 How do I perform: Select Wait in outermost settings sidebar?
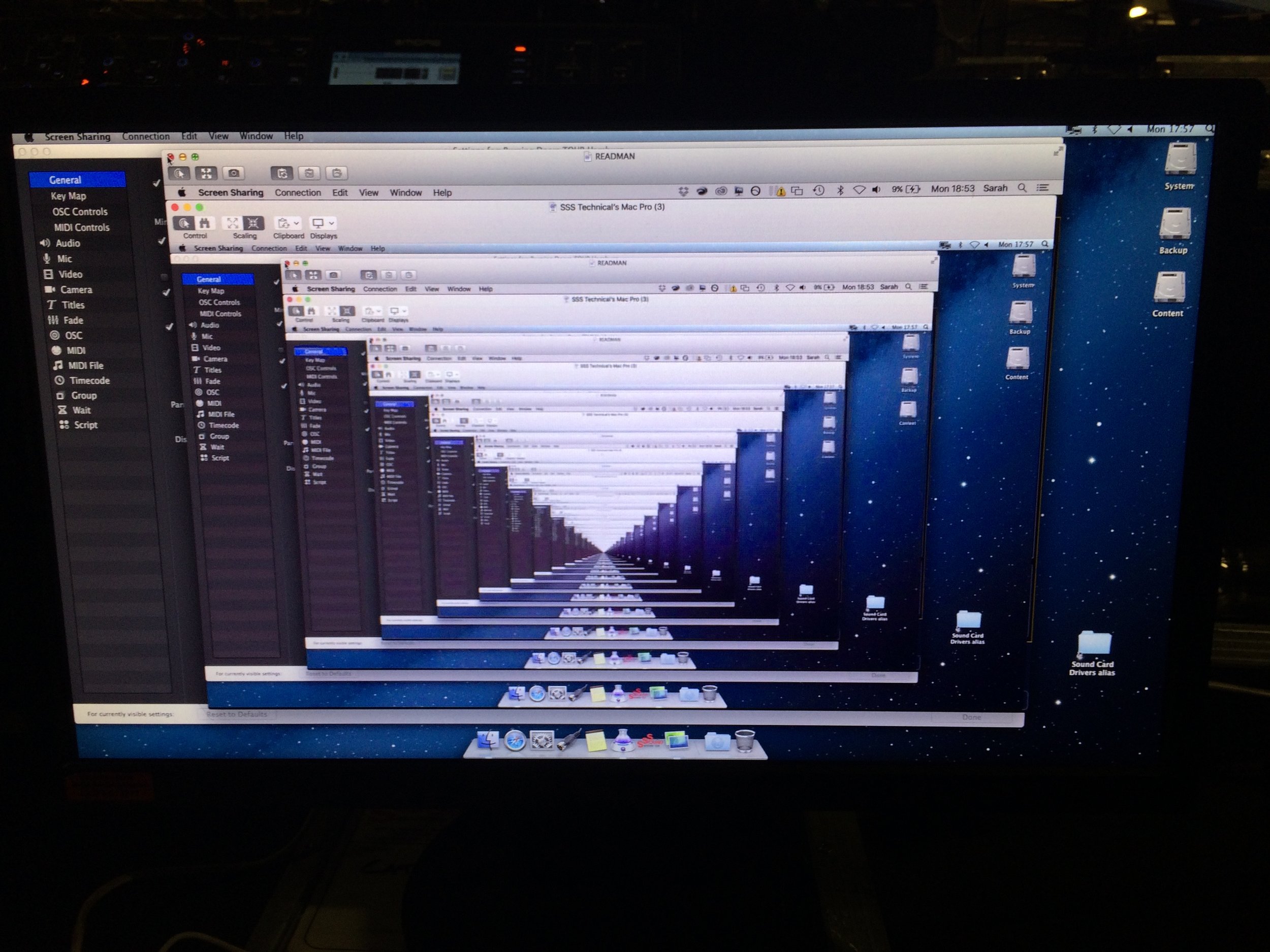[x=81, y=410]
